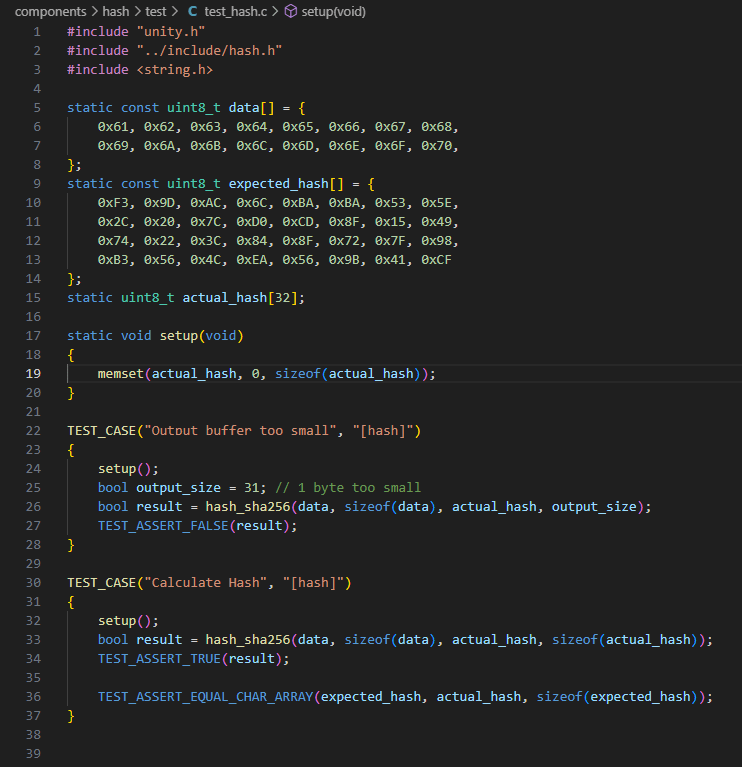
Task: Click the TEST_ASSERT_FALSE macro
Action: [x=163, y=526]
